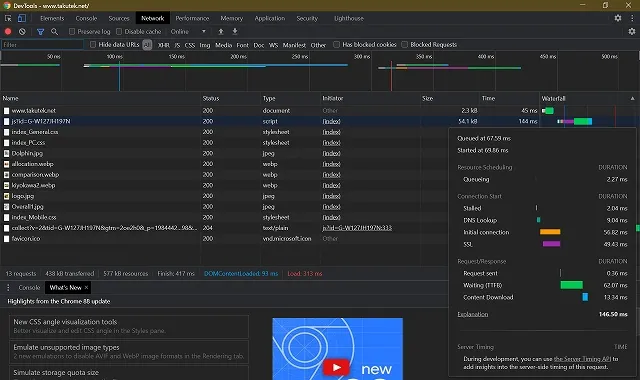
Task: Click the allocation.webp file icon
Action: 7,164
